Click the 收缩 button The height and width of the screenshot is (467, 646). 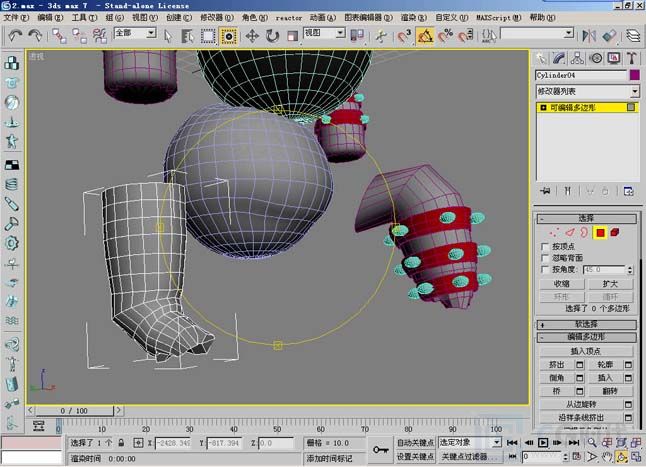point(562,284)
